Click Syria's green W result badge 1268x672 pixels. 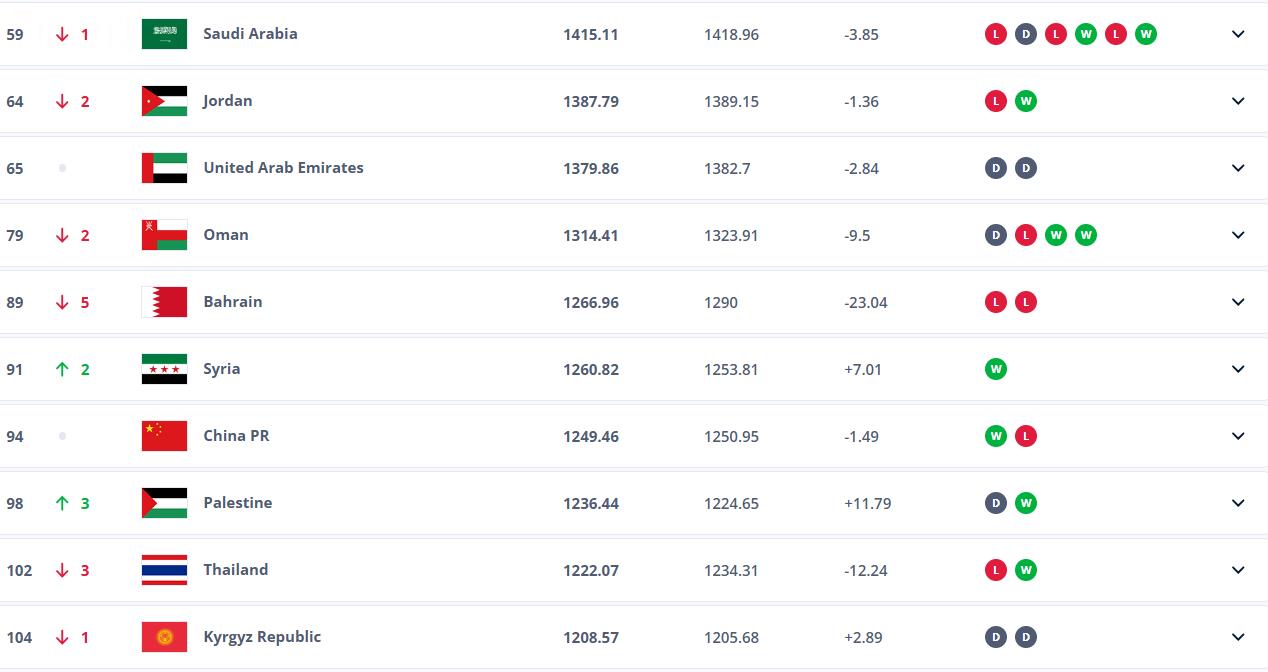pos(995,369)
